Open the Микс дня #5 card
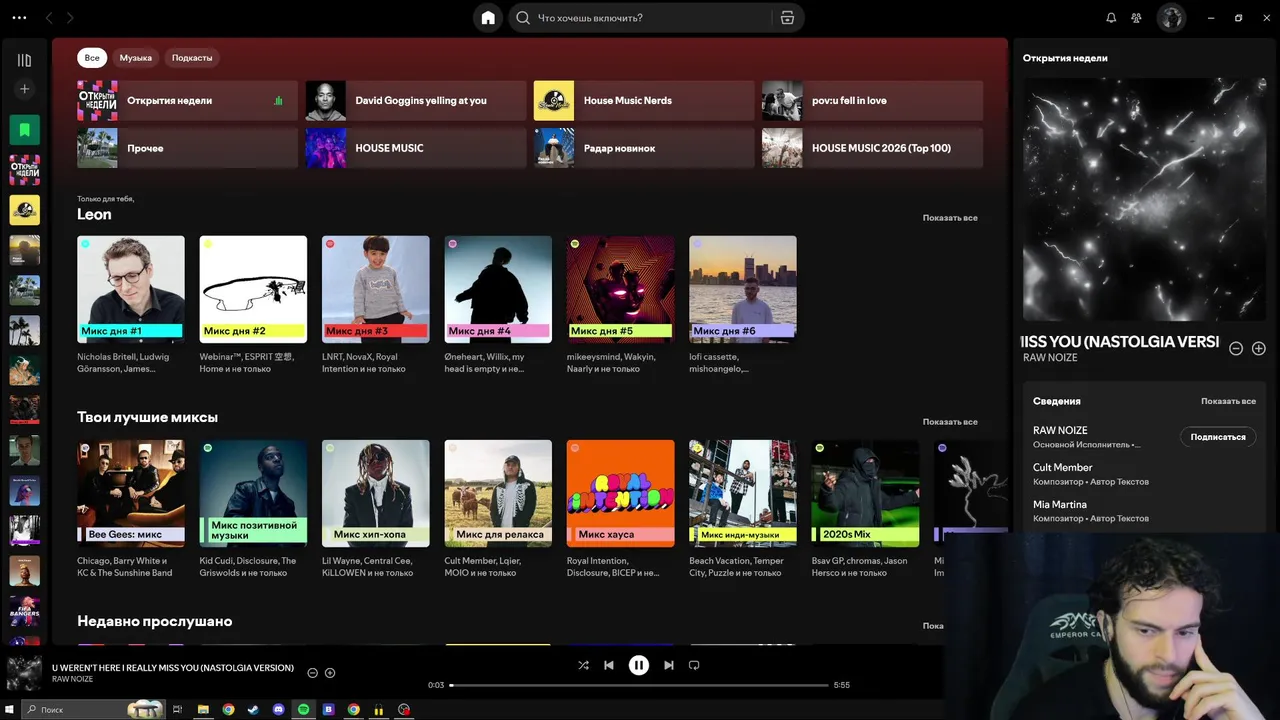 (621, 305)
